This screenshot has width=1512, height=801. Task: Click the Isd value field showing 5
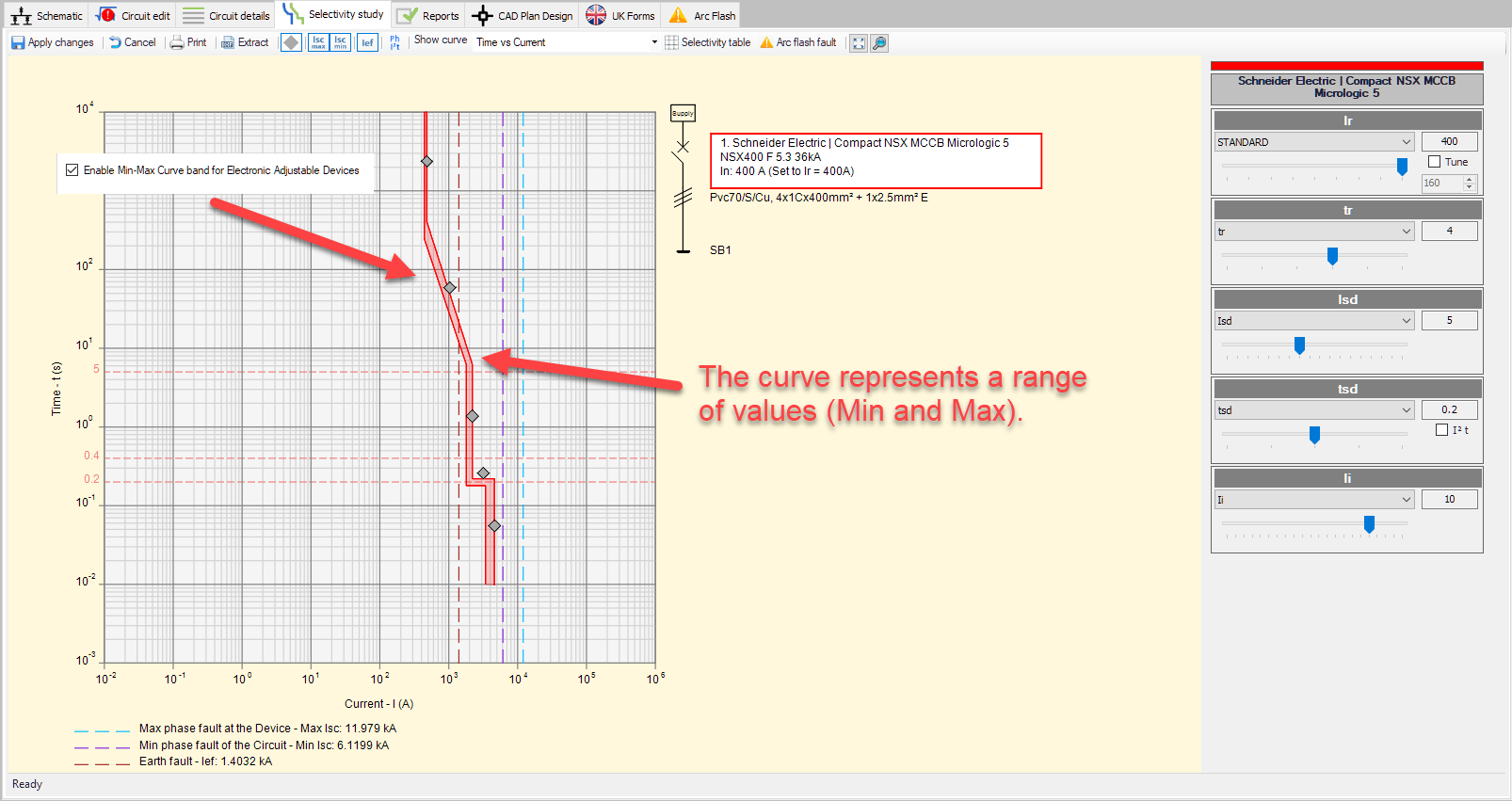[x=1449, y=321]
